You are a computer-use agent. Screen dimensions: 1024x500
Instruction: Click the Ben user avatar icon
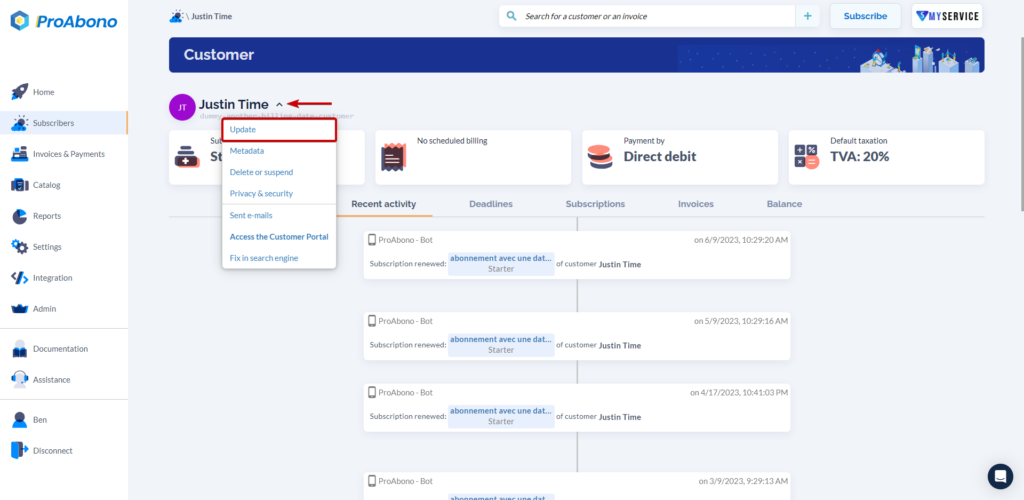click(20, 420)
